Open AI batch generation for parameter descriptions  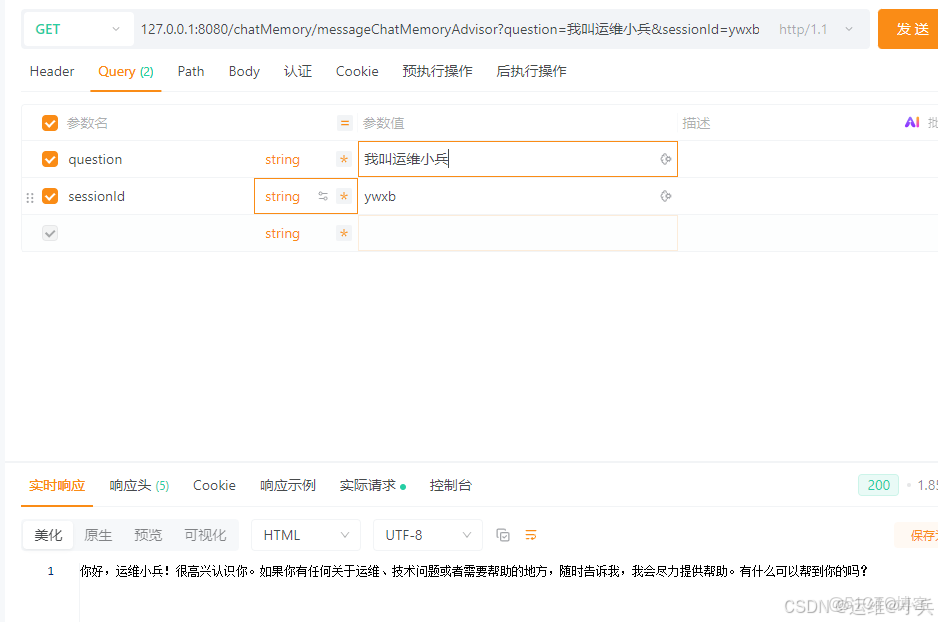click(x=911, y=122)
